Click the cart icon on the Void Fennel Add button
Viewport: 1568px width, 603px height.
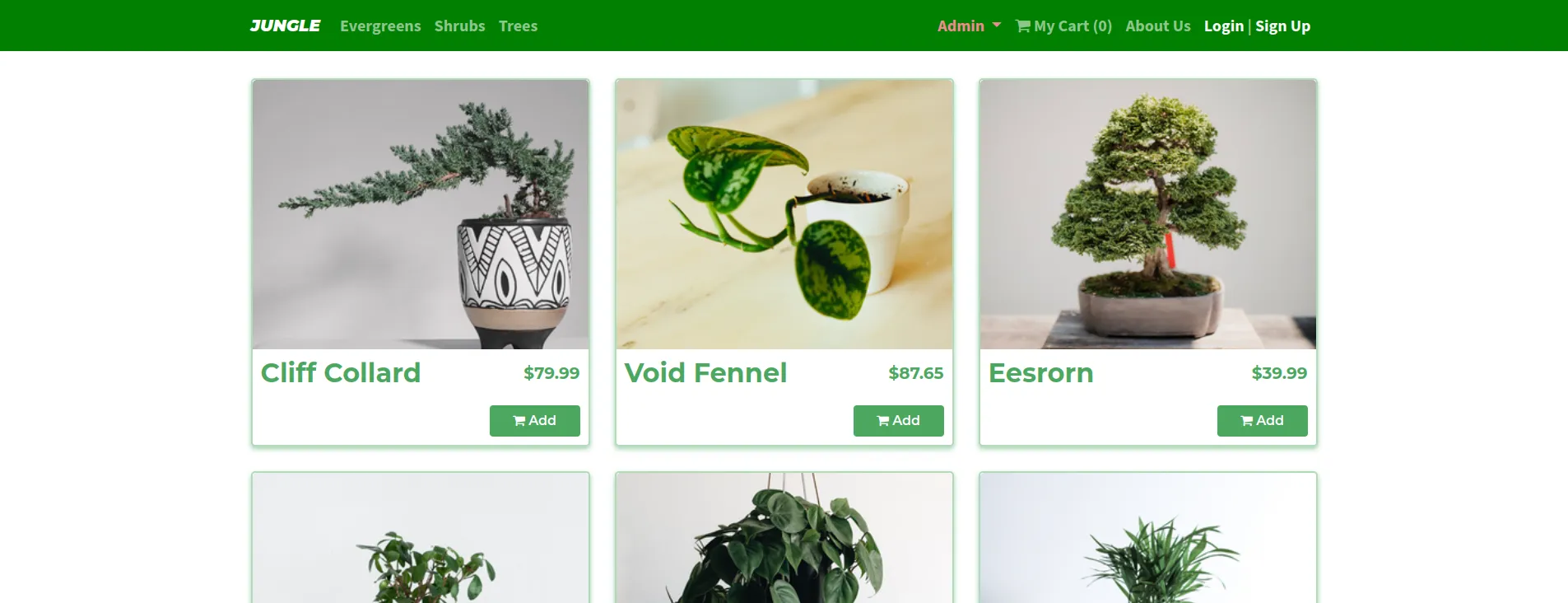pyautogui.click(x=883, y=421)
